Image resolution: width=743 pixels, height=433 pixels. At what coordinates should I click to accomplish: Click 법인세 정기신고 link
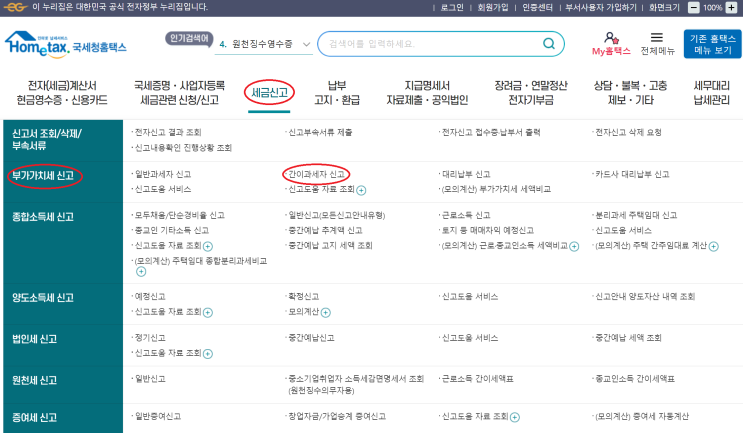click(x=150, y=338)
